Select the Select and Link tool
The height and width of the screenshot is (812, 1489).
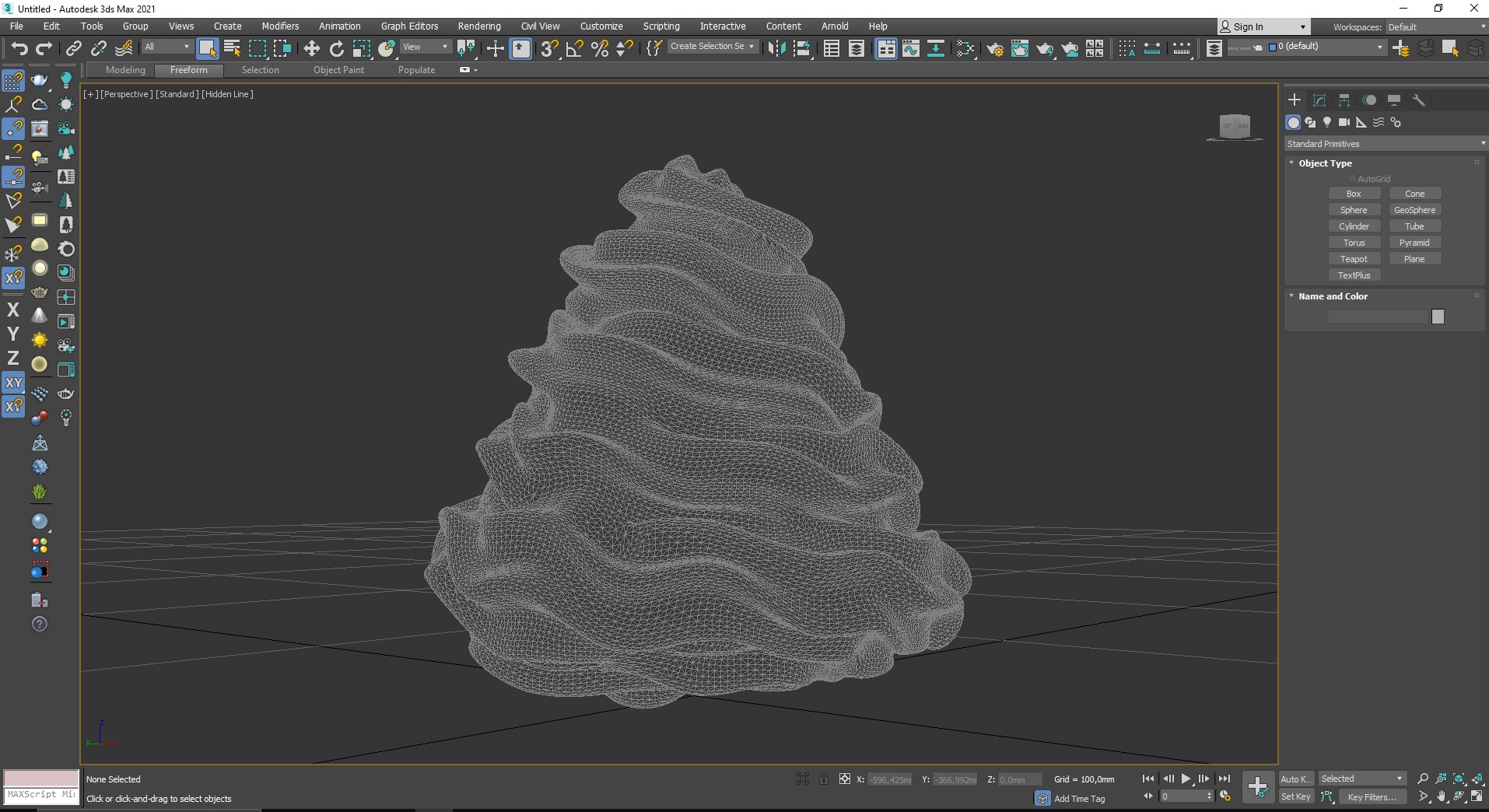coord(73,48)
